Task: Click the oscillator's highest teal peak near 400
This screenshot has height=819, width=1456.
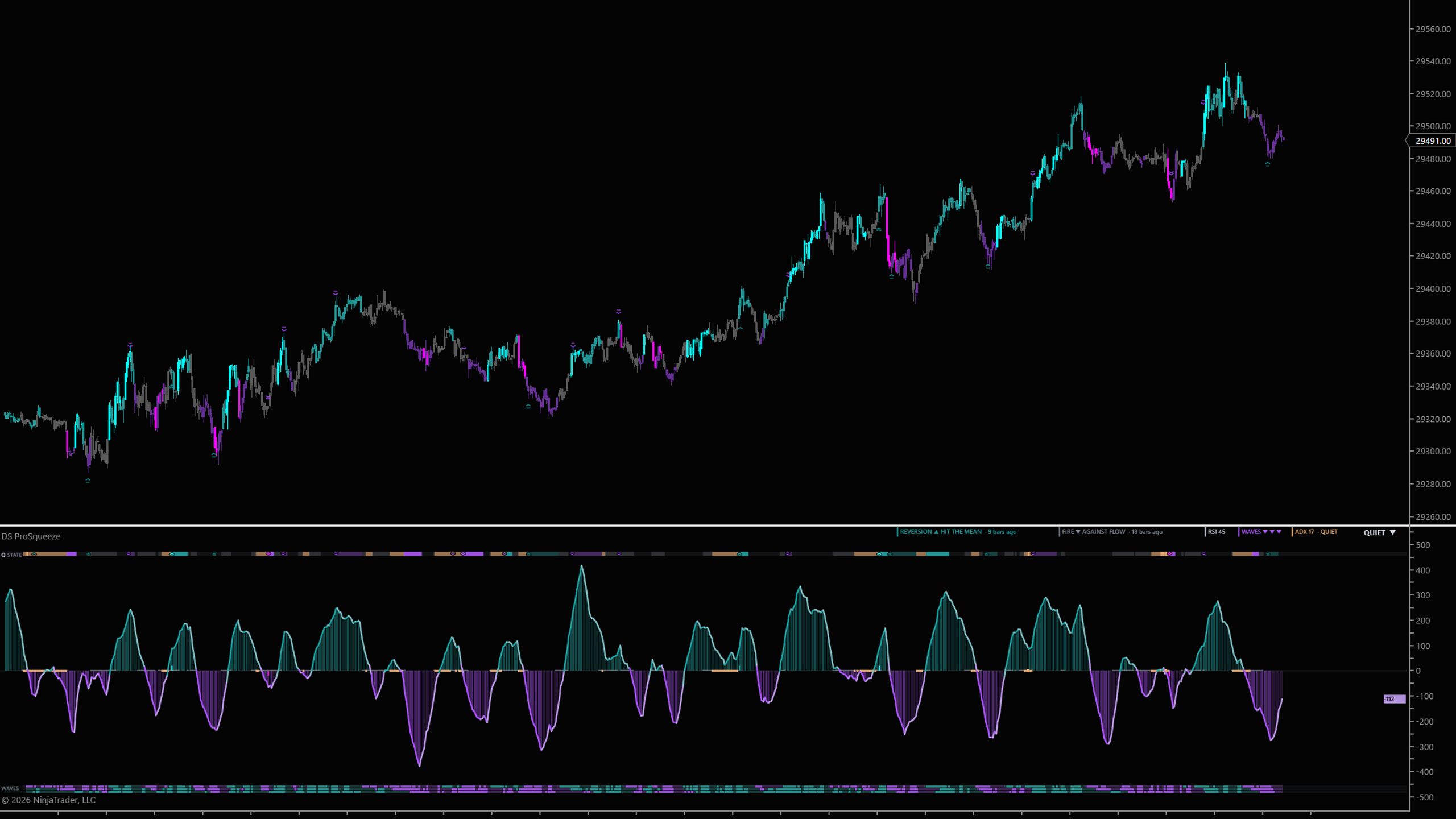Action: [x=581, y=566]
